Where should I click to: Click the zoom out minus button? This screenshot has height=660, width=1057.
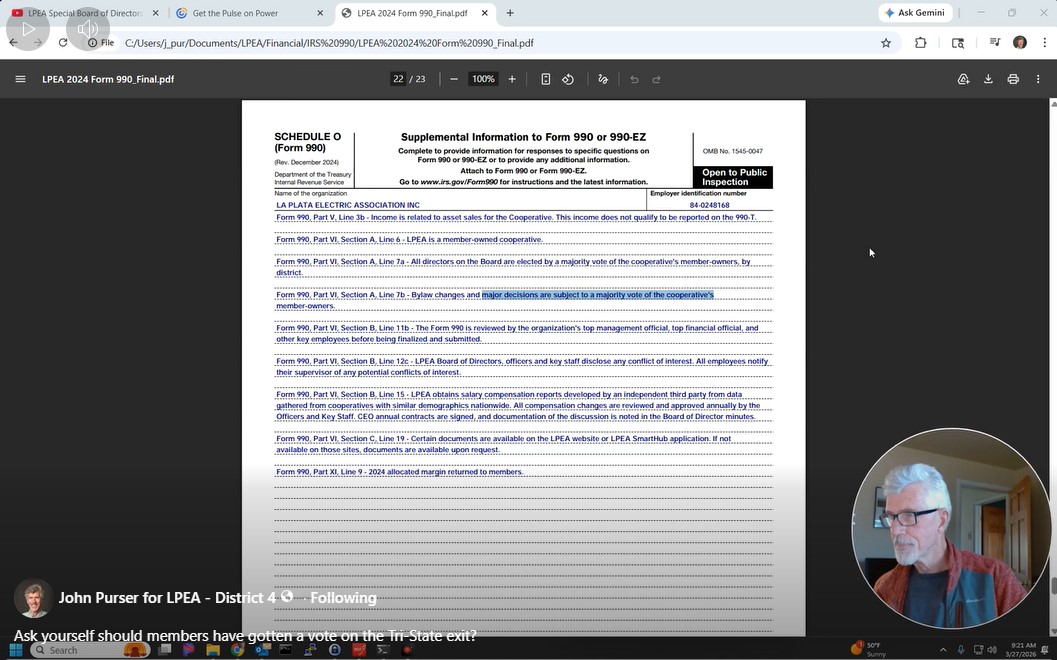pyautogui.click(x=454, y=79)
